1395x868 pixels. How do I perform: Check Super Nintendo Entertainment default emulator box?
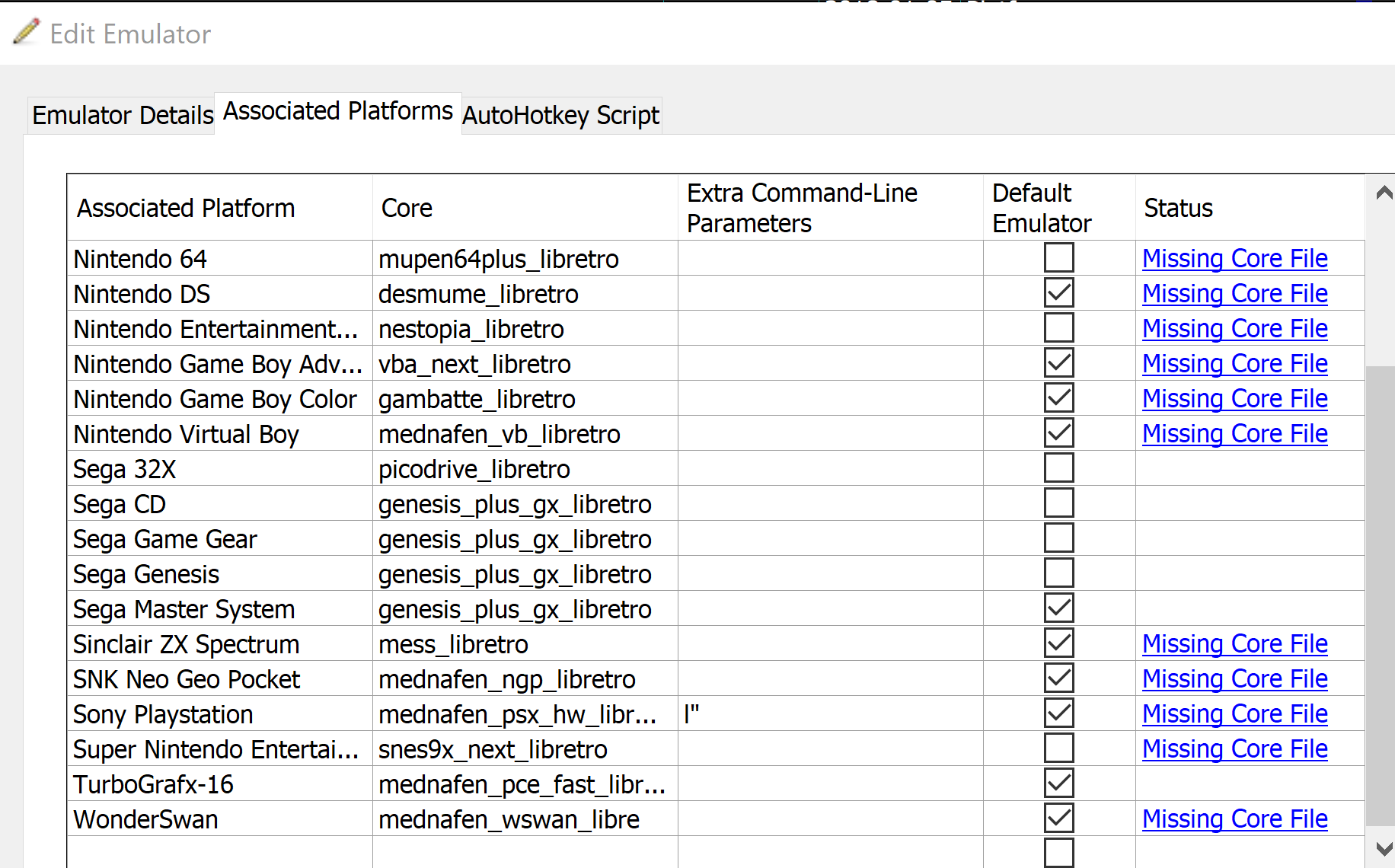coord(1058,748)
